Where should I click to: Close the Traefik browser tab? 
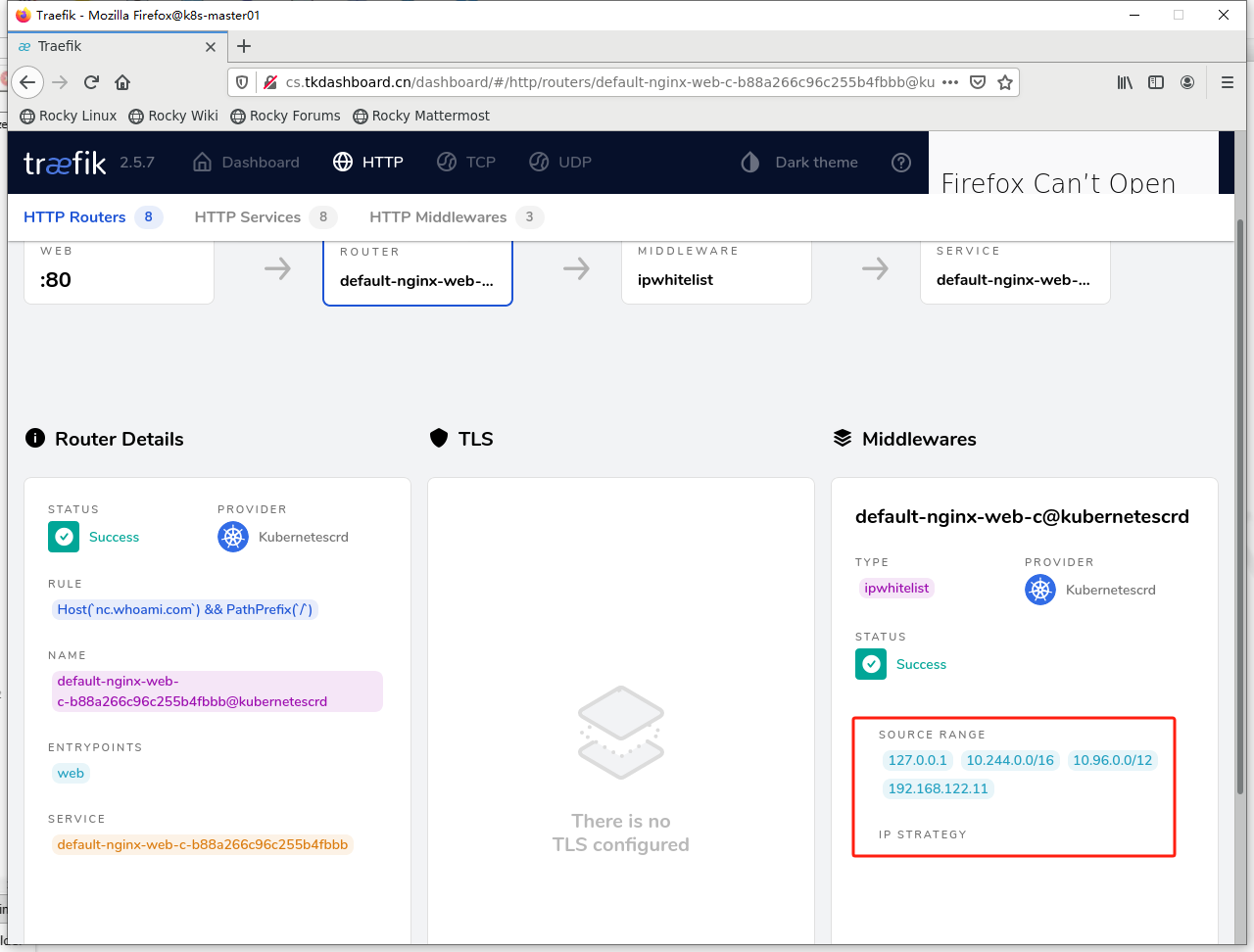point(211,46)
